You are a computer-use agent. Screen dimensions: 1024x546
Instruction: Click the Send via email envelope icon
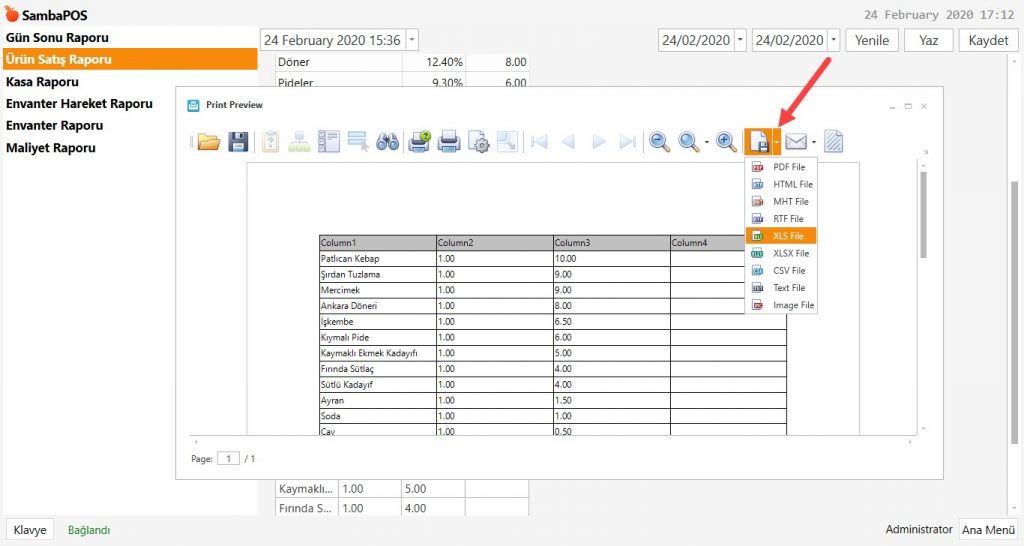pyautogui.click(x=796, y=142)
